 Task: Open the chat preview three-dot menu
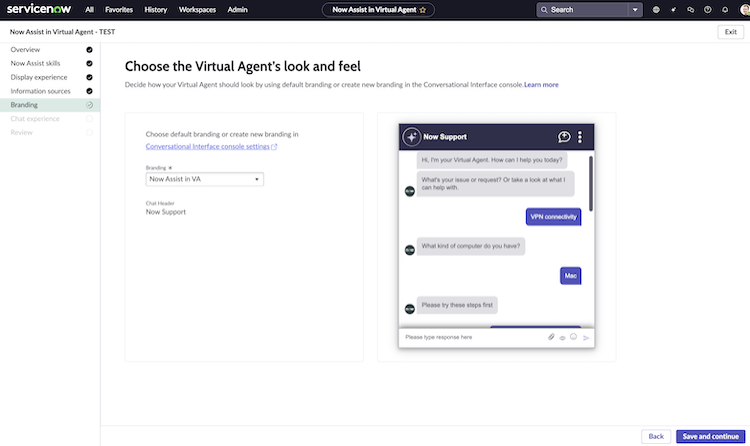pos(580,137)
